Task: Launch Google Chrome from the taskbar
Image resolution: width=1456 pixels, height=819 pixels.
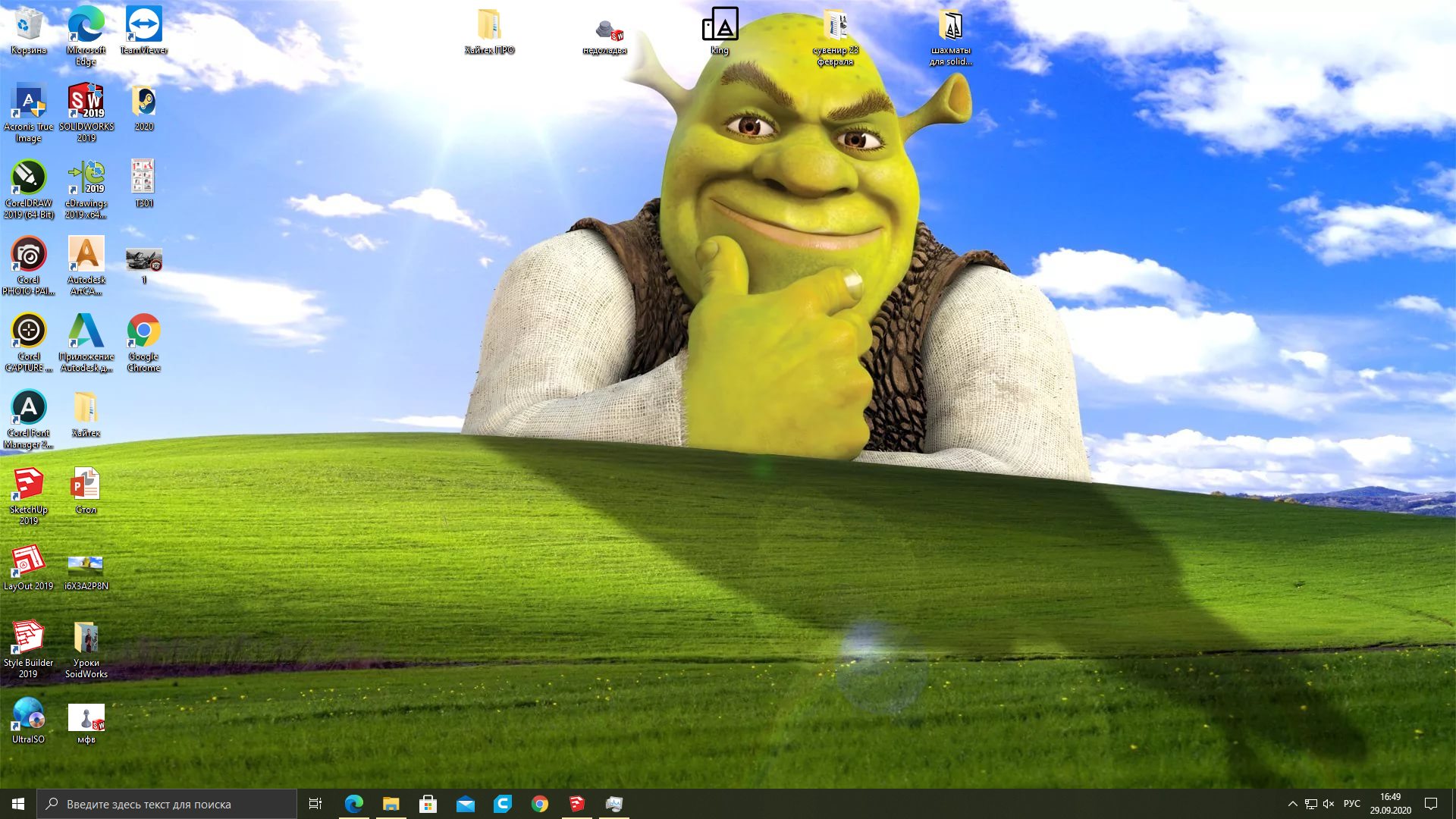Action: point(539,804)
